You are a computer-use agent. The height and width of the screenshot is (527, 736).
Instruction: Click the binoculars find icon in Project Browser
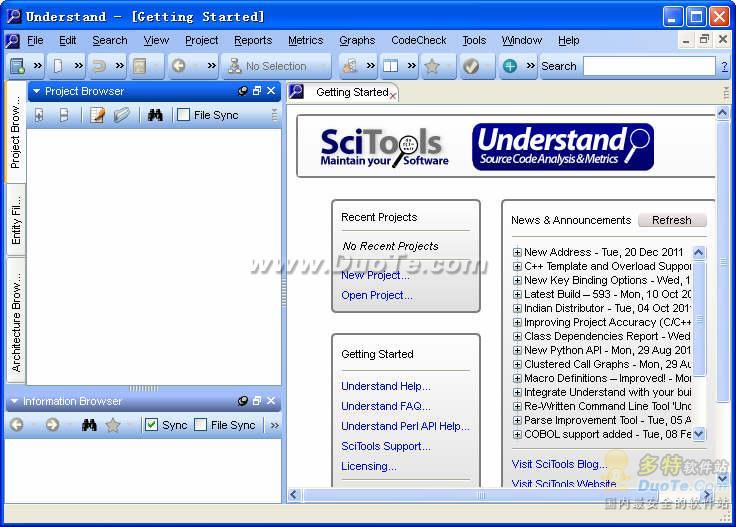tap(155, 115)
